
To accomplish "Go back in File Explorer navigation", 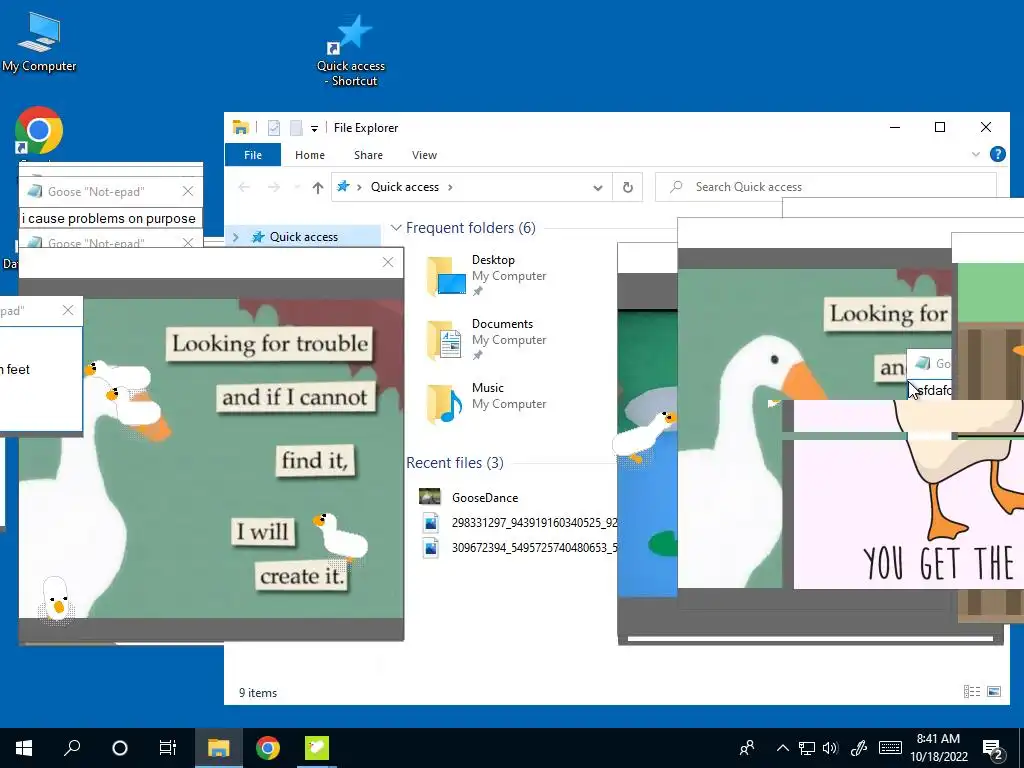I will pos(244,187).
